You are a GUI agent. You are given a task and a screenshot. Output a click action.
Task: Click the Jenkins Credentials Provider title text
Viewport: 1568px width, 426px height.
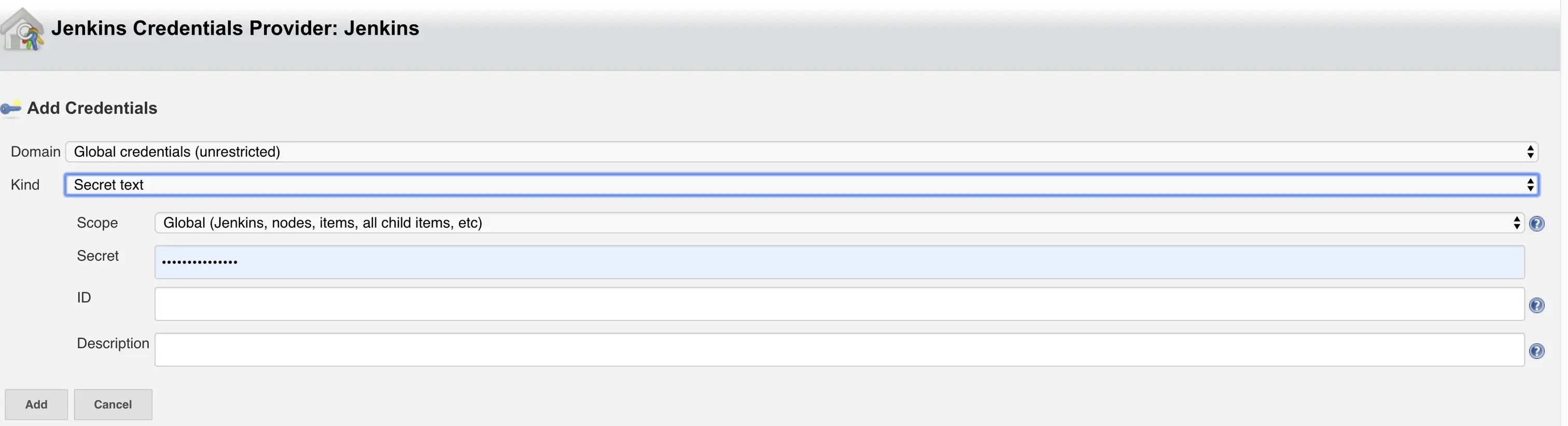(x=235, y=29)
